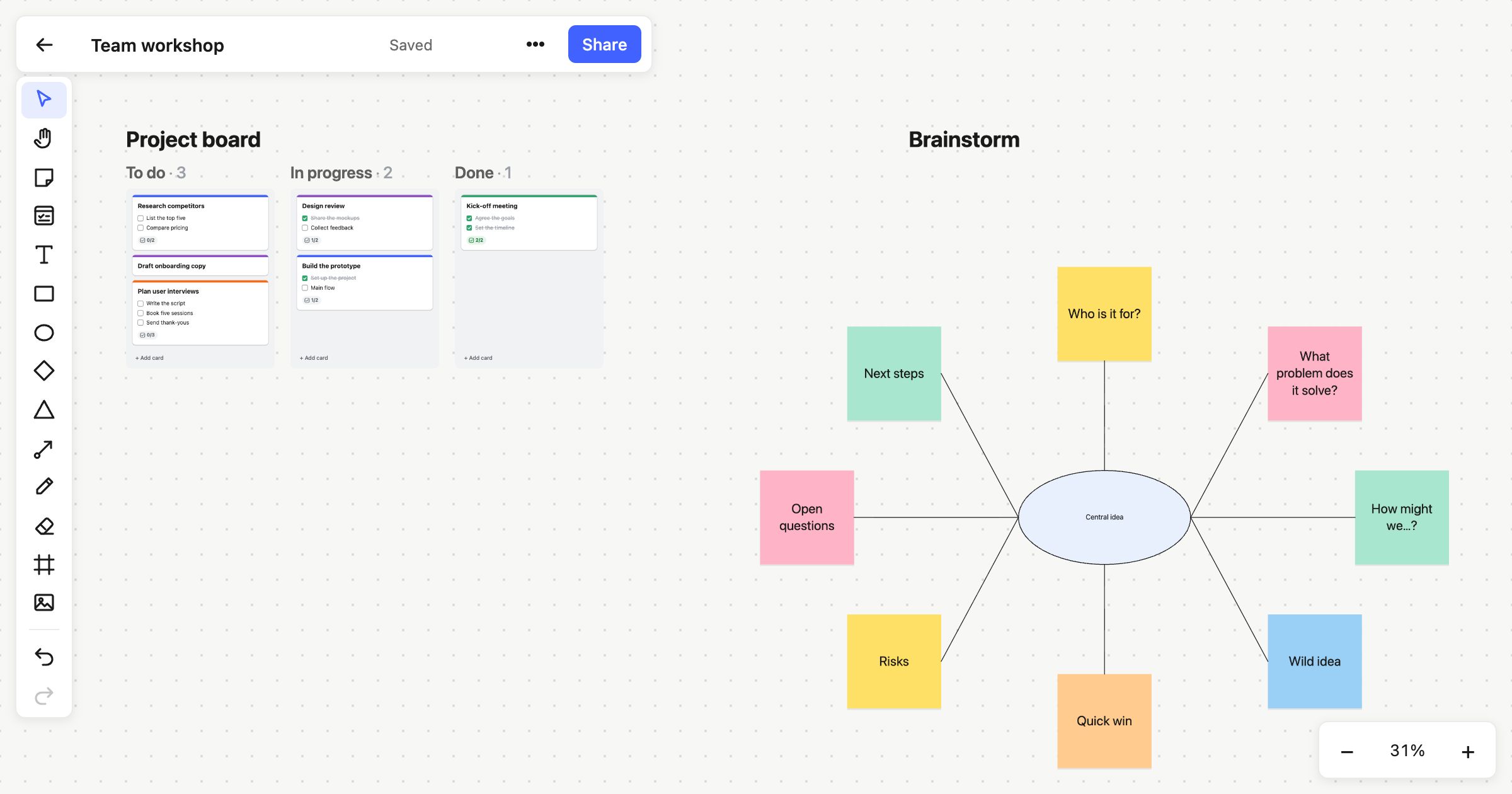Add card in In progress column
This screenshot has width=1512, height=794.
314,358
